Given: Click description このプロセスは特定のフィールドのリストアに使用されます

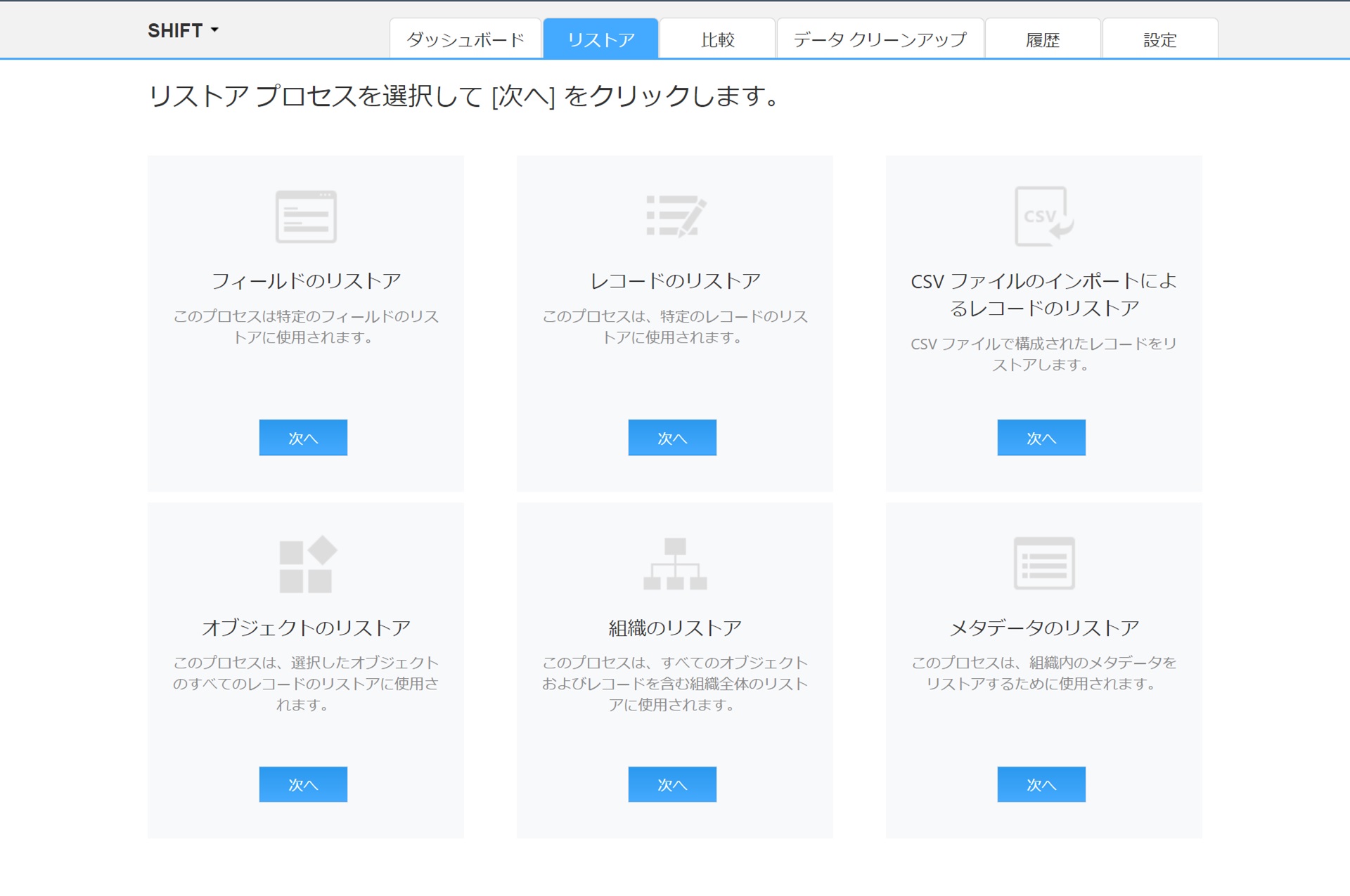Looking at the screenshot, I should (306, 327).
